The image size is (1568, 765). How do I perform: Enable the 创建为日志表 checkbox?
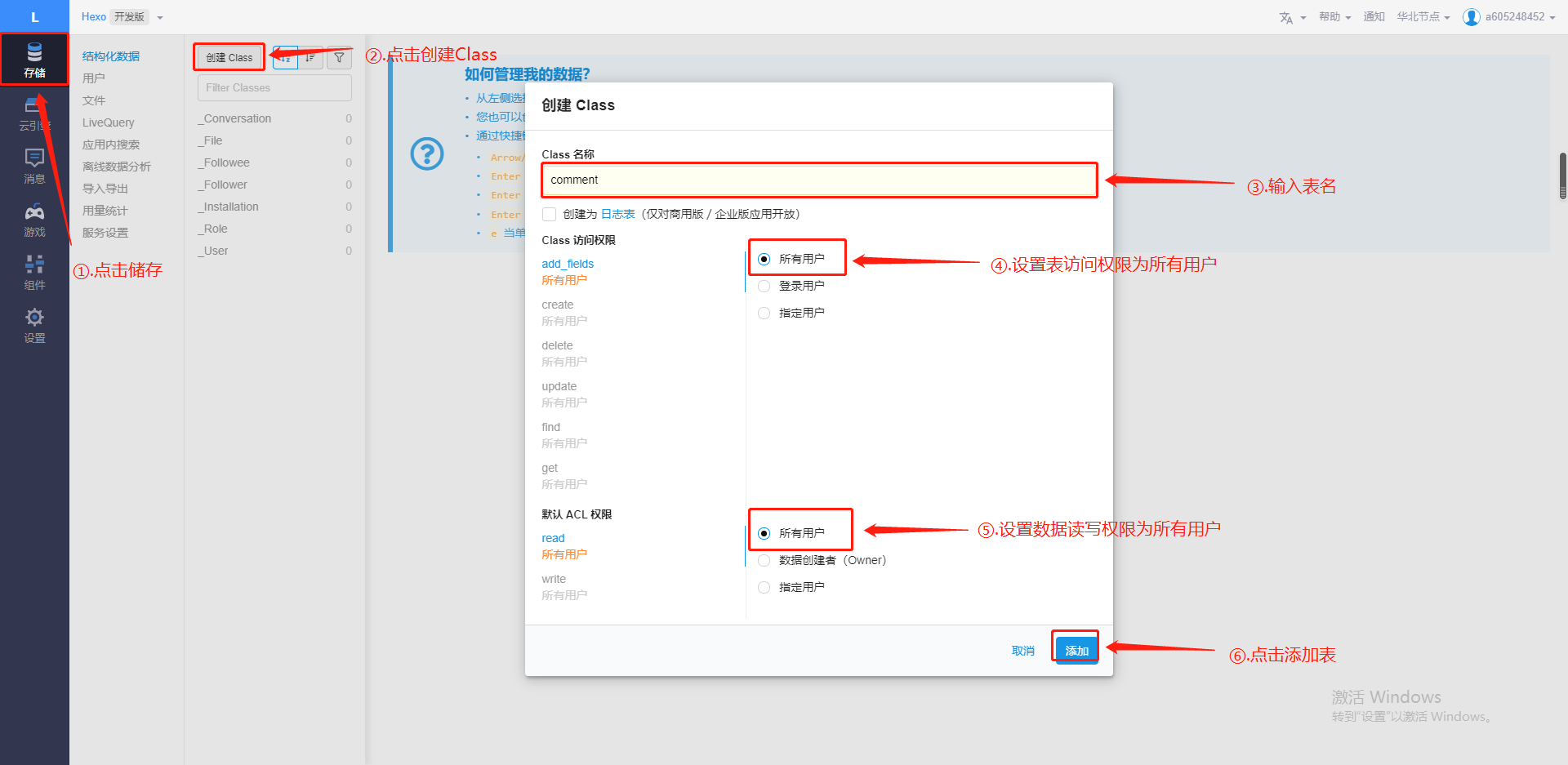[550, 214]
